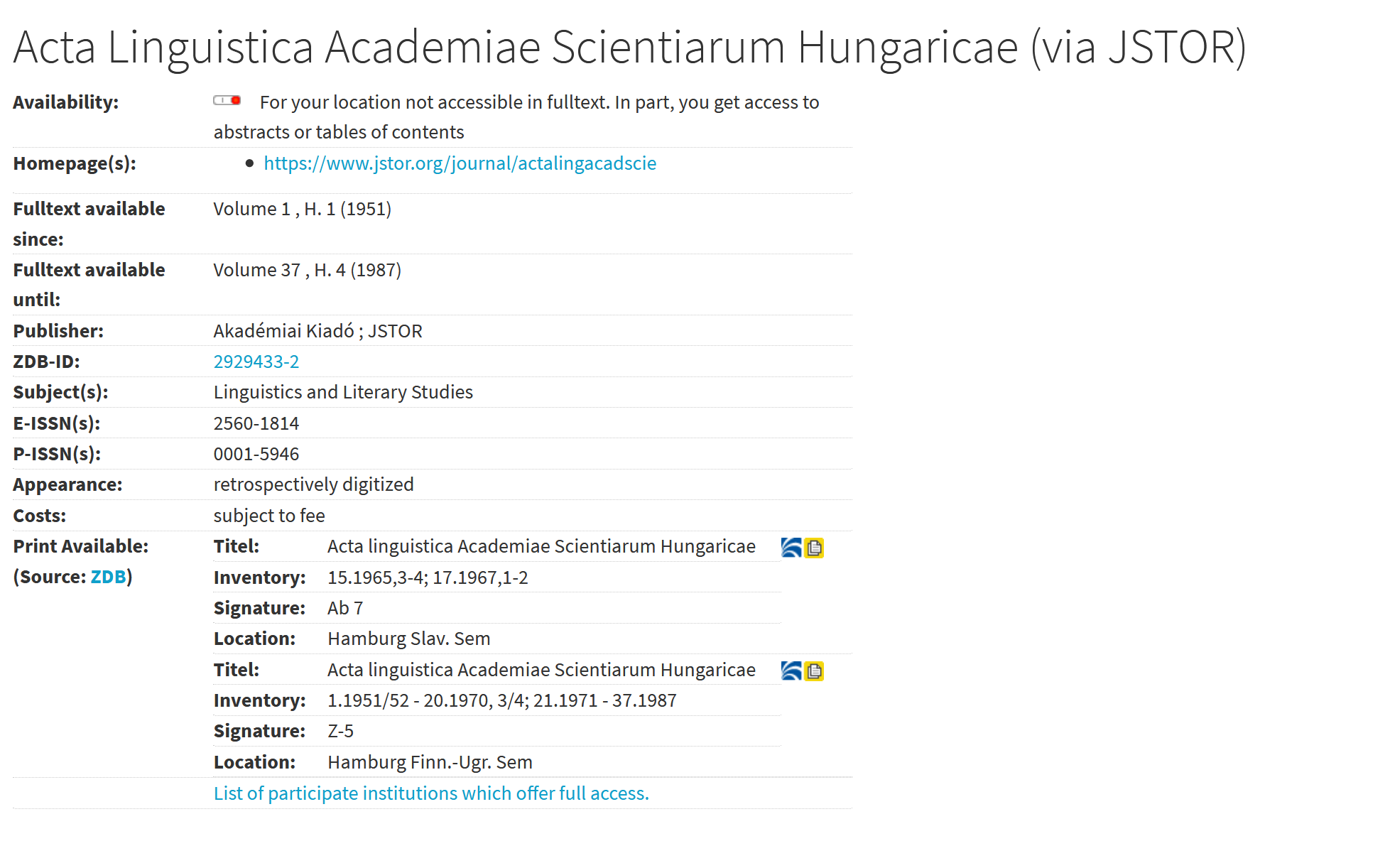Open the JSTOR journal homepage link
The height and width of the screenshot is (868, 1390).
pyautogui.click(x=460, y=163)
